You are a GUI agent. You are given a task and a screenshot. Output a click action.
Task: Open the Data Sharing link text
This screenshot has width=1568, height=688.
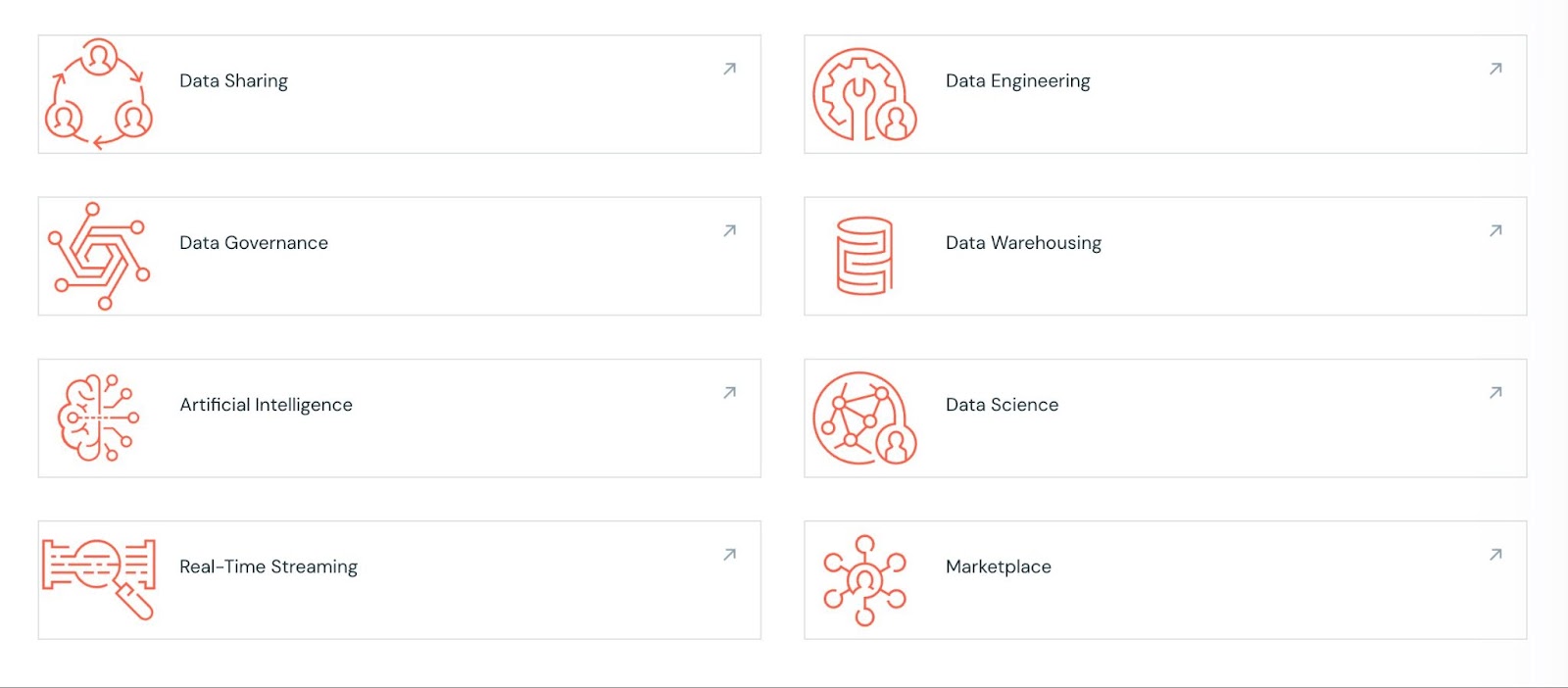point(233,81)
